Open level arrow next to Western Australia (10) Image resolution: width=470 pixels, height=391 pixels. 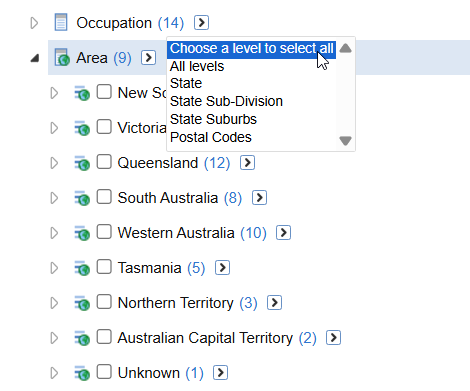pyautogui.click(x=283, y=233)
